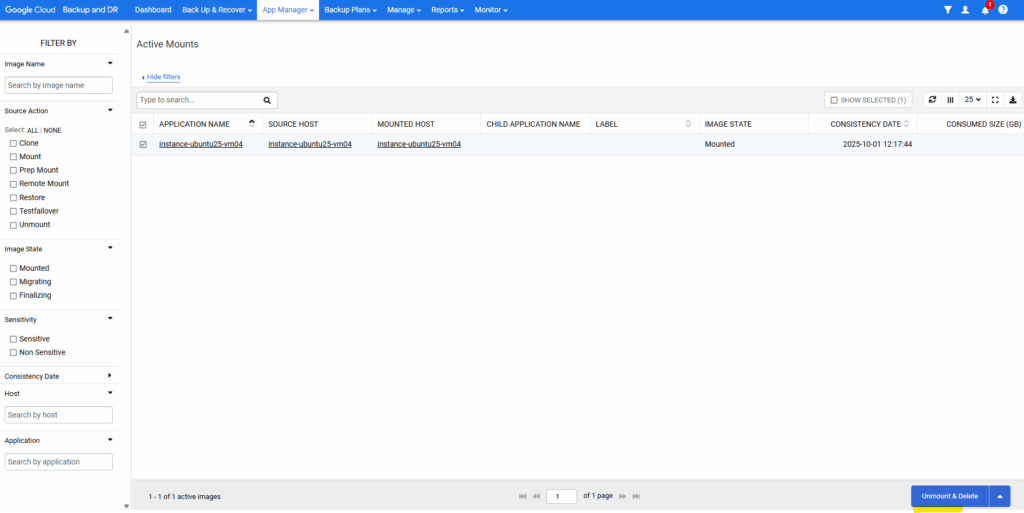Click the filter funnel icon in header
Viewport: 1024px width, 513px height.
pyautogui.click(x=948, y=10)
